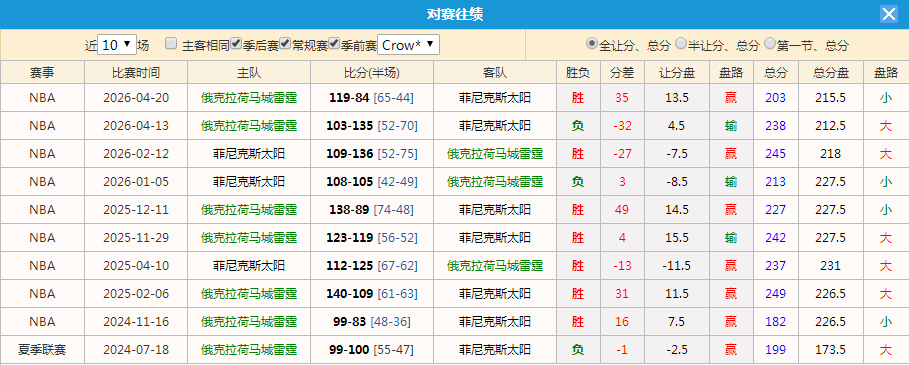
Task: Open the Crow* odds company dropdown
Action: (408, 45)
